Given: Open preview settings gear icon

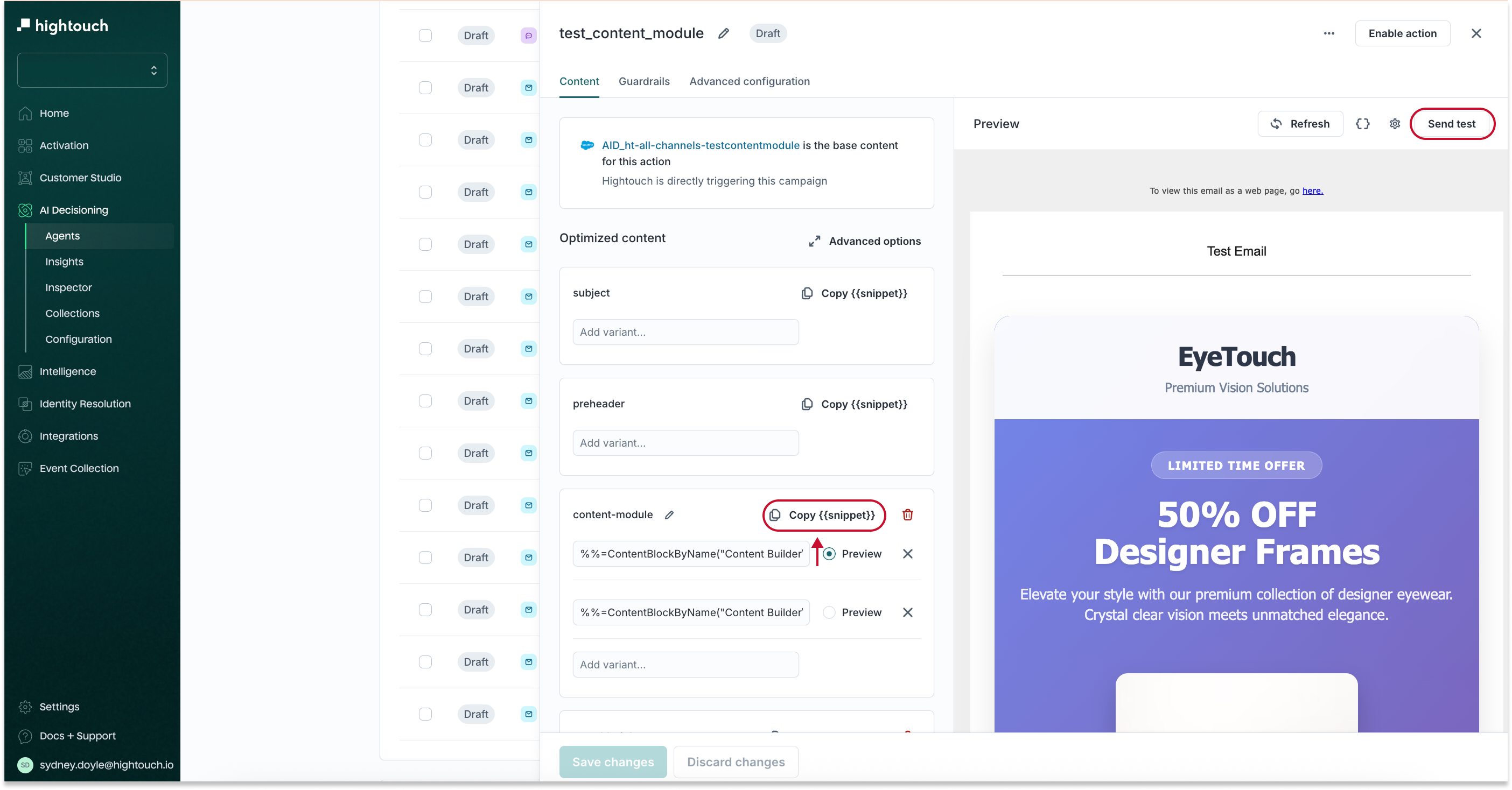Looking at the screenshot, I should [x=1395, y=124].
